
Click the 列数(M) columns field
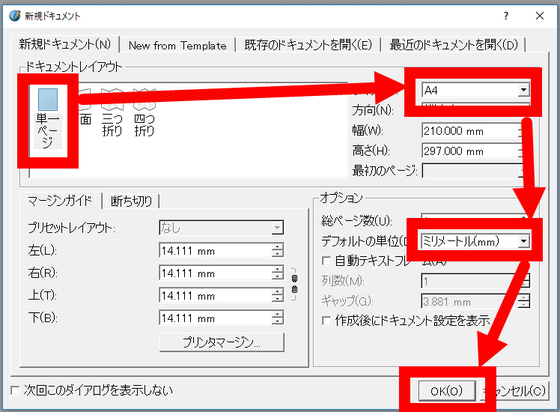tap(475, 281)
